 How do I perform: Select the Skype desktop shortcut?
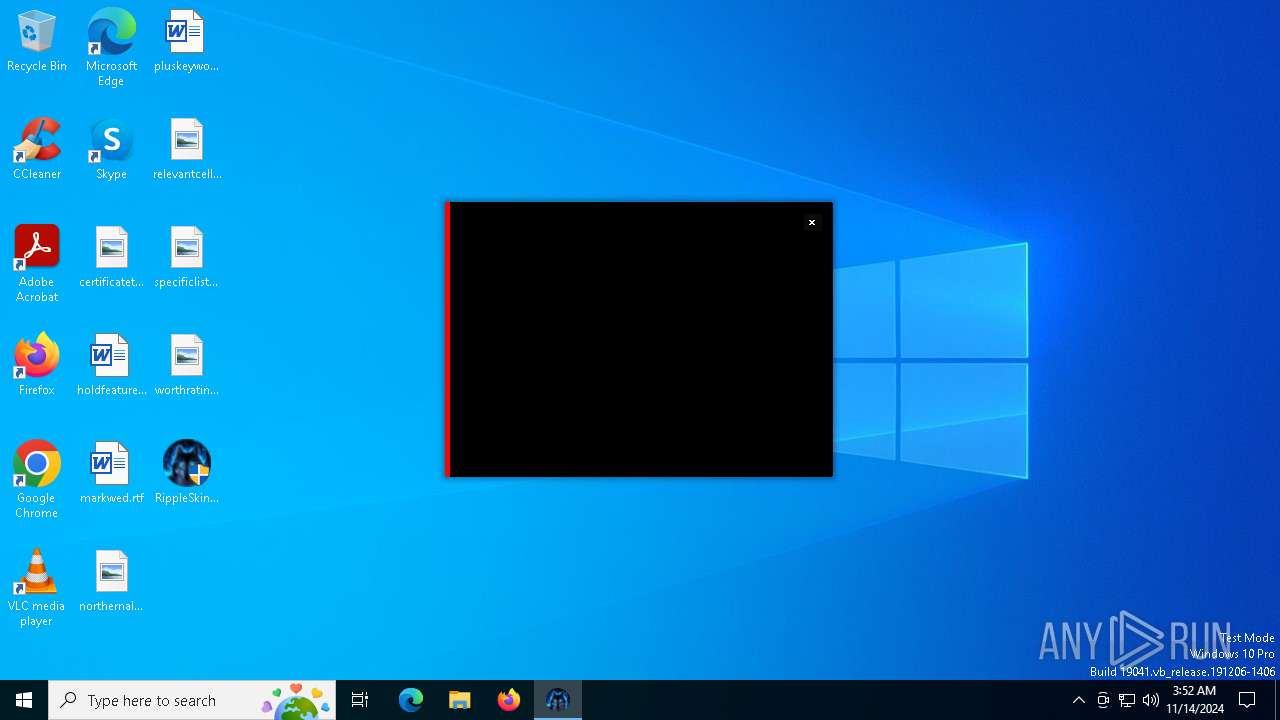[x=111, y=150]
